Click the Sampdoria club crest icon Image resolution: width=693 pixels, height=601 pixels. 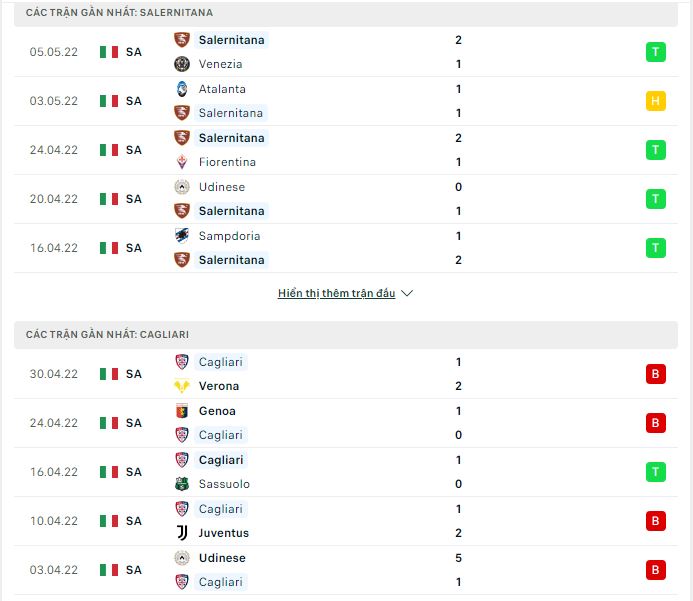182,236
